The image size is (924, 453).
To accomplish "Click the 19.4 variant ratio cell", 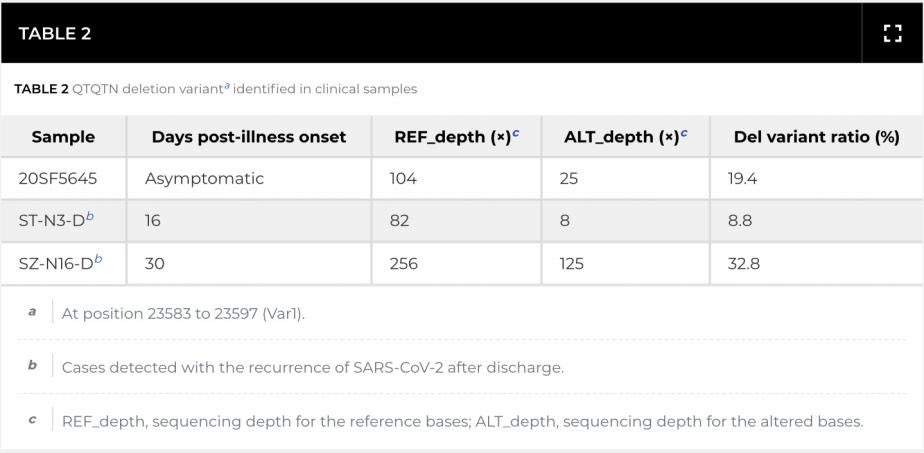I will pyautogui.click(x=743, y=179).
